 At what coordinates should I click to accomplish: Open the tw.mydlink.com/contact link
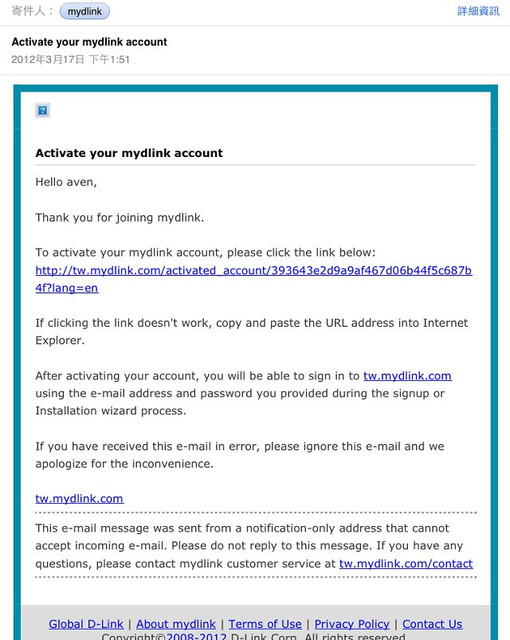[x=406, y=564]
